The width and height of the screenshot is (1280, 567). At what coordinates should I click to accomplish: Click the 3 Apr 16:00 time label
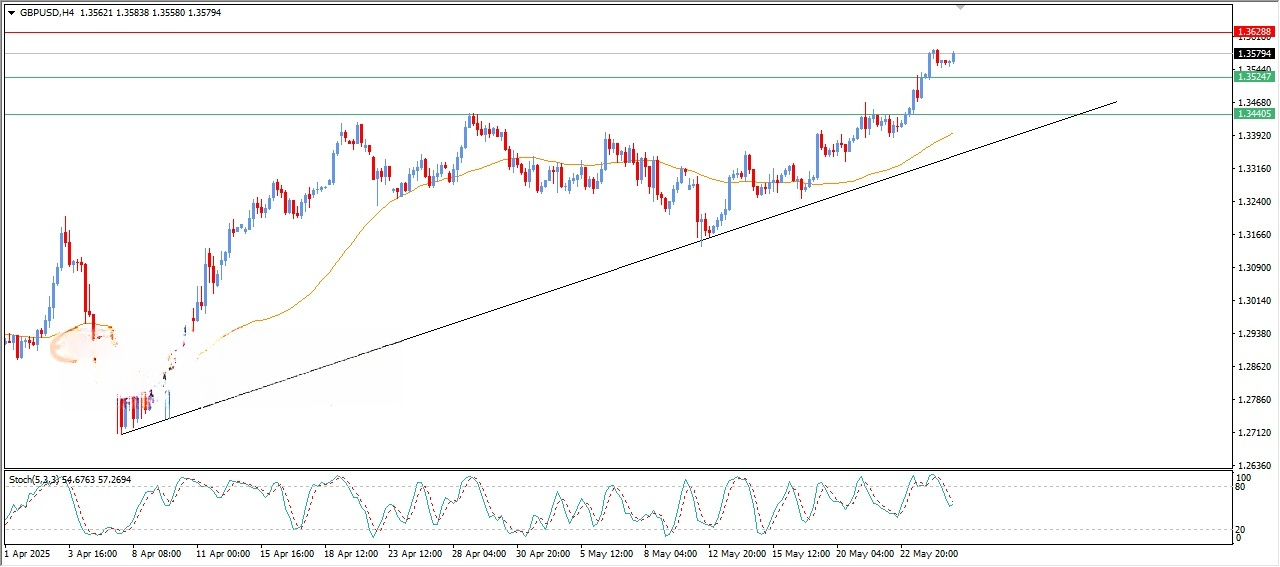[92, 553]
